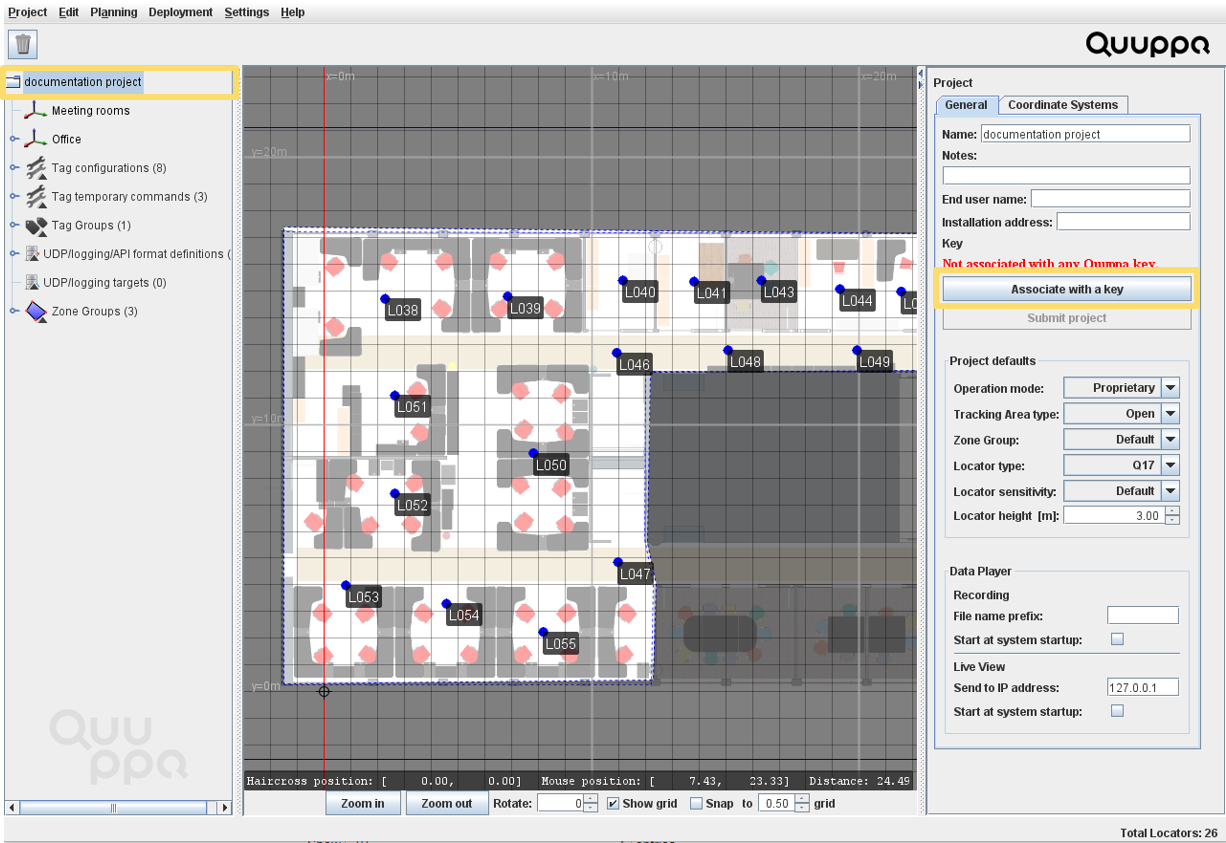Expand the Tag configurations node
The width and height of the screenshot is (1226, 843).
tap(14, 168)
